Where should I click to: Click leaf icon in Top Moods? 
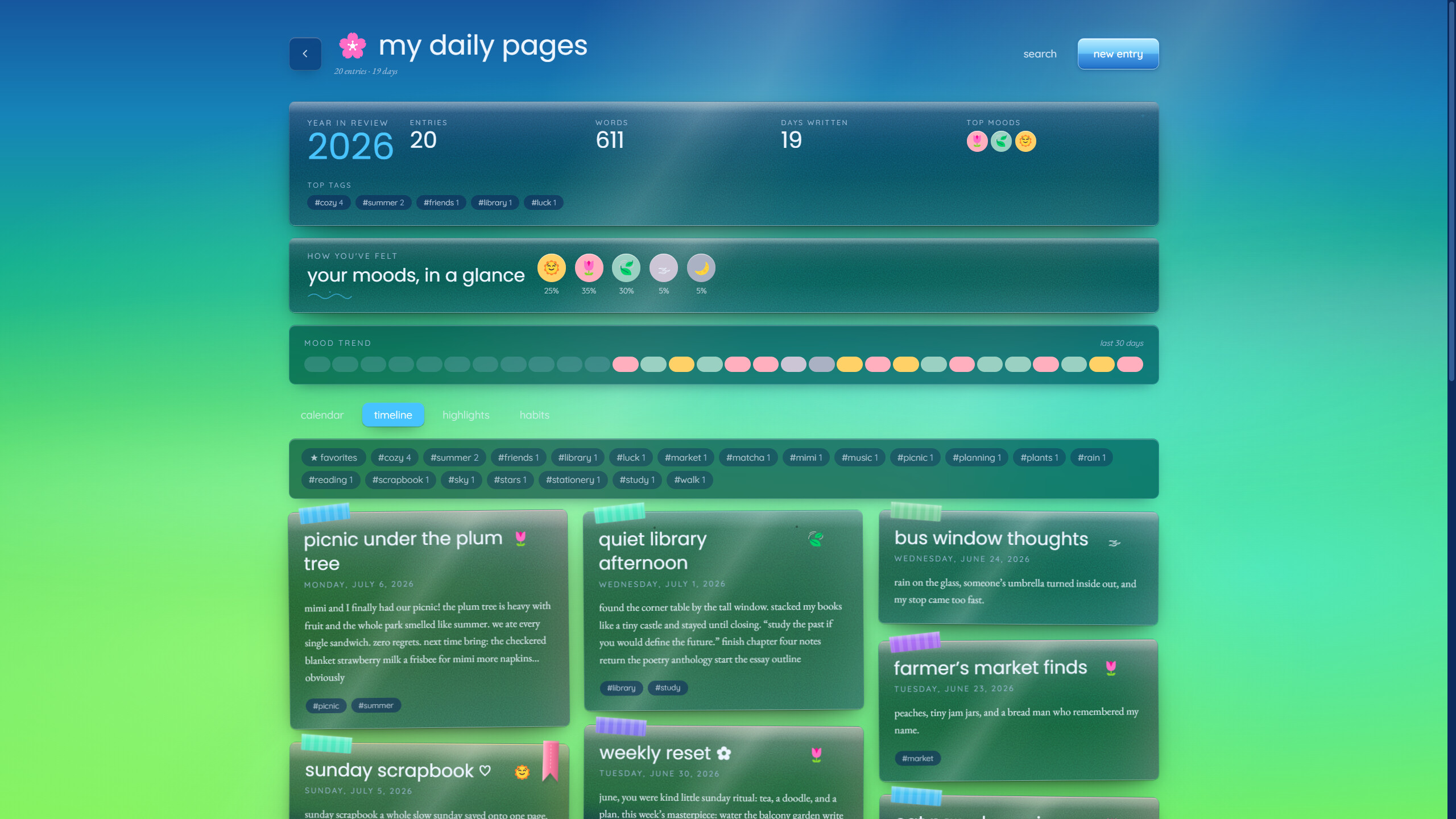[x=1001, y=141]
